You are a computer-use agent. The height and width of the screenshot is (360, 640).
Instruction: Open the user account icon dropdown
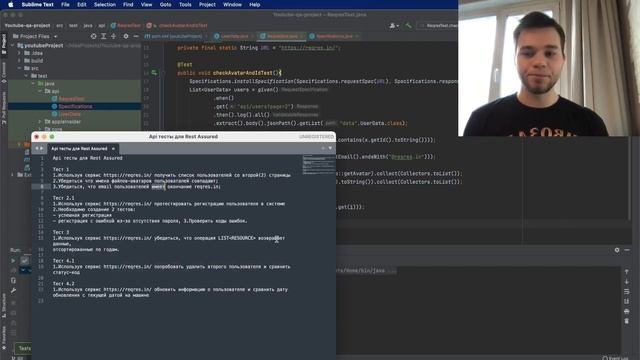[393, 25]
